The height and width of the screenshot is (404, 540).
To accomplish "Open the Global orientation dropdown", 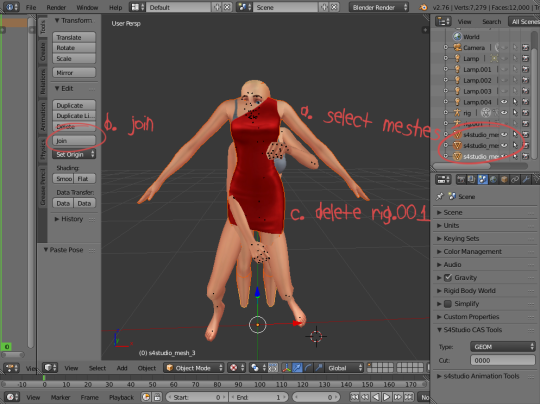I will coord(345,368).
